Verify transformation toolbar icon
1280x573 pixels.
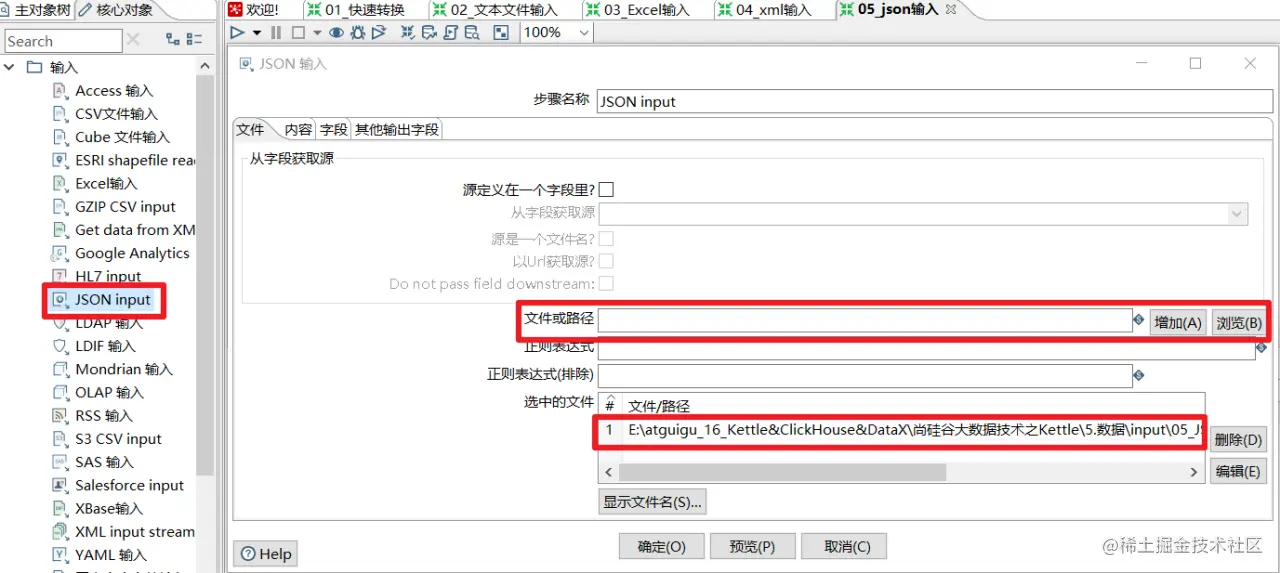[408, 32]
